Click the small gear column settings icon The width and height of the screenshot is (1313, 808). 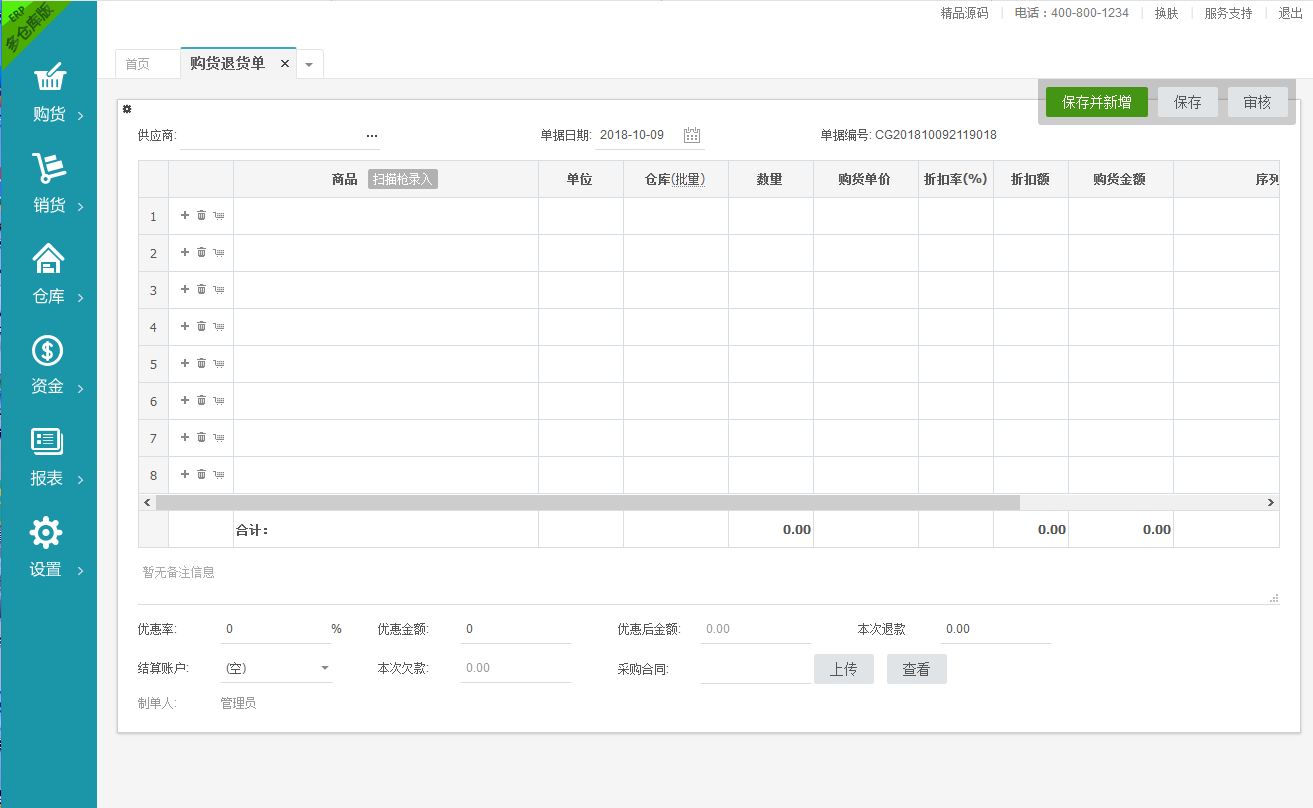[x=127, y=109]
